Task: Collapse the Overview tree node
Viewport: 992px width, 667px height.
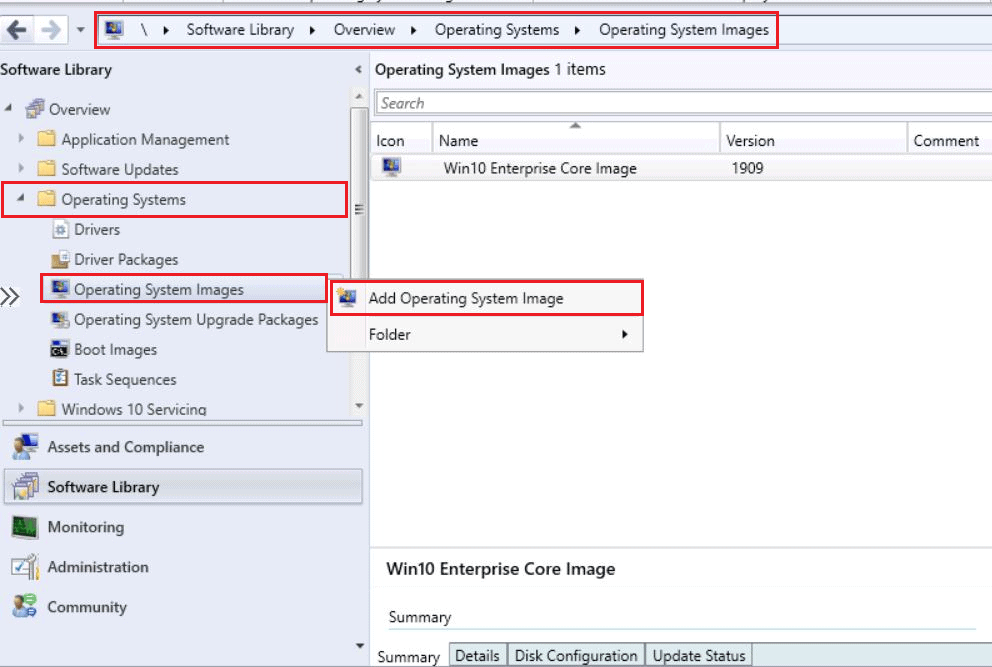Action: coord(8,108)
